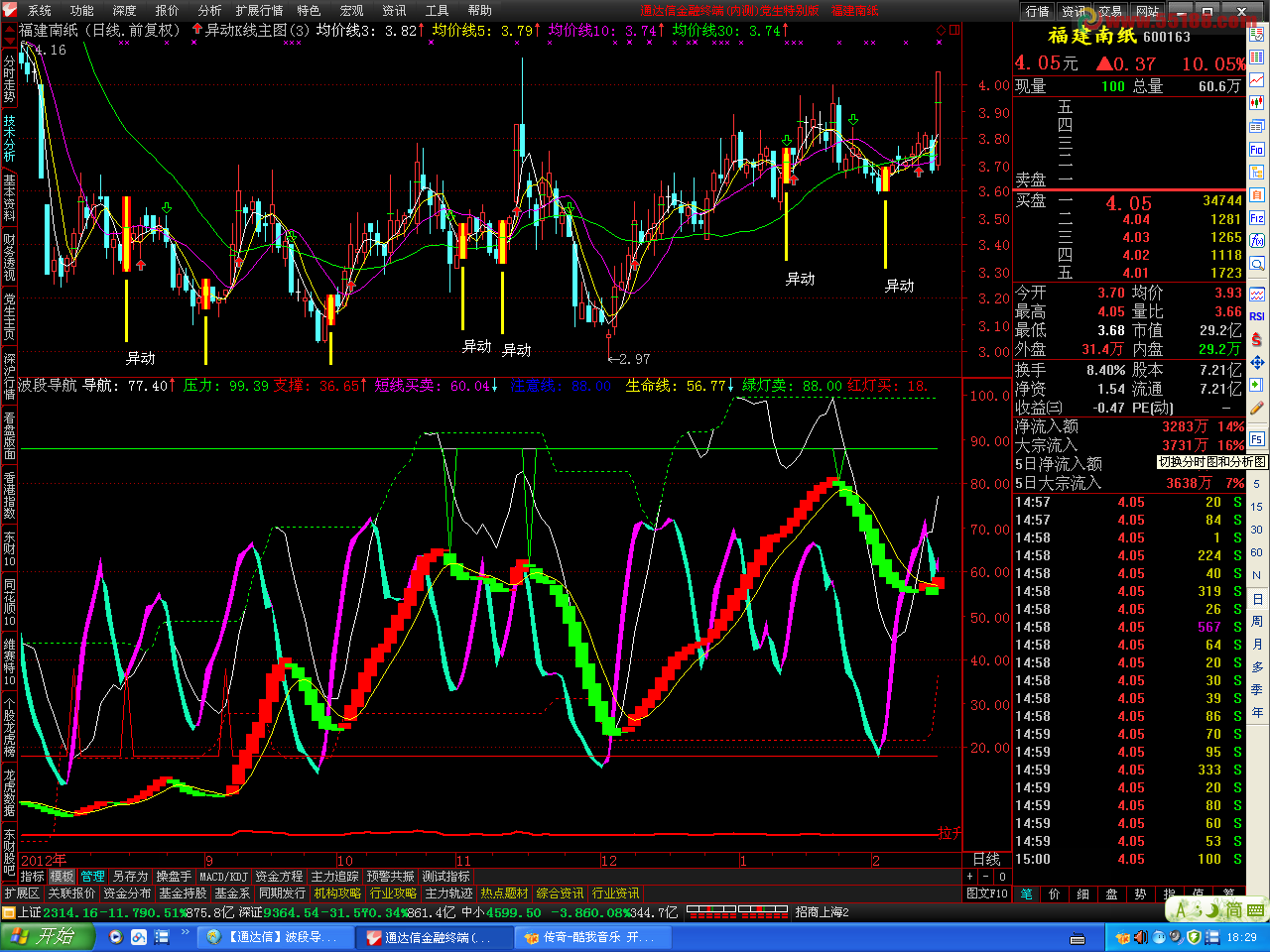Switch to 30-minute period
The width and height of the screenshot is (1270, 952).
[x=1257, y=530]
